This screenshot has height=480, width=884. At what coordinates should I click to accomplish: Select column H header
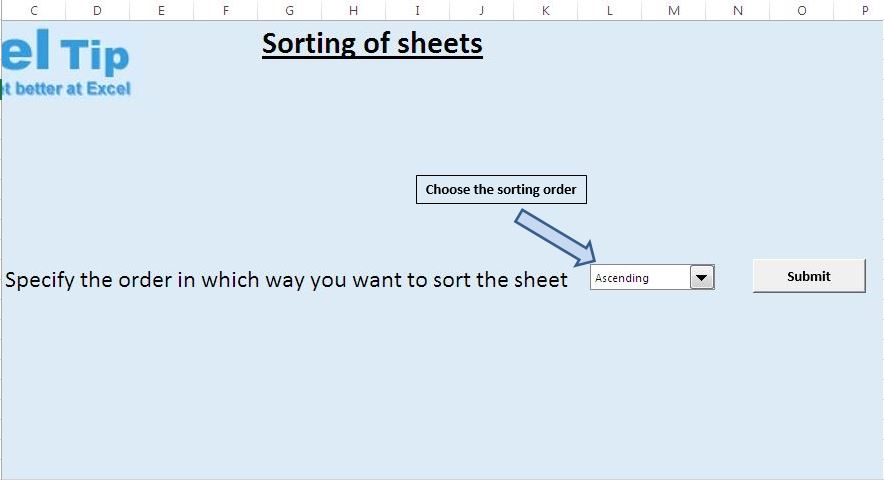(353, 10)
